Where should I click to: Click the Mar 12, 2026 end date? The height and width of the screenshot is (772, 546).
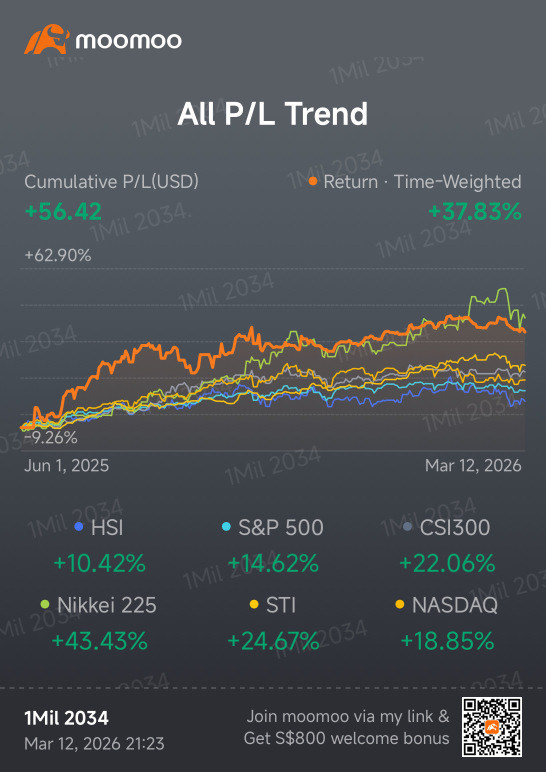pos(473,466)
